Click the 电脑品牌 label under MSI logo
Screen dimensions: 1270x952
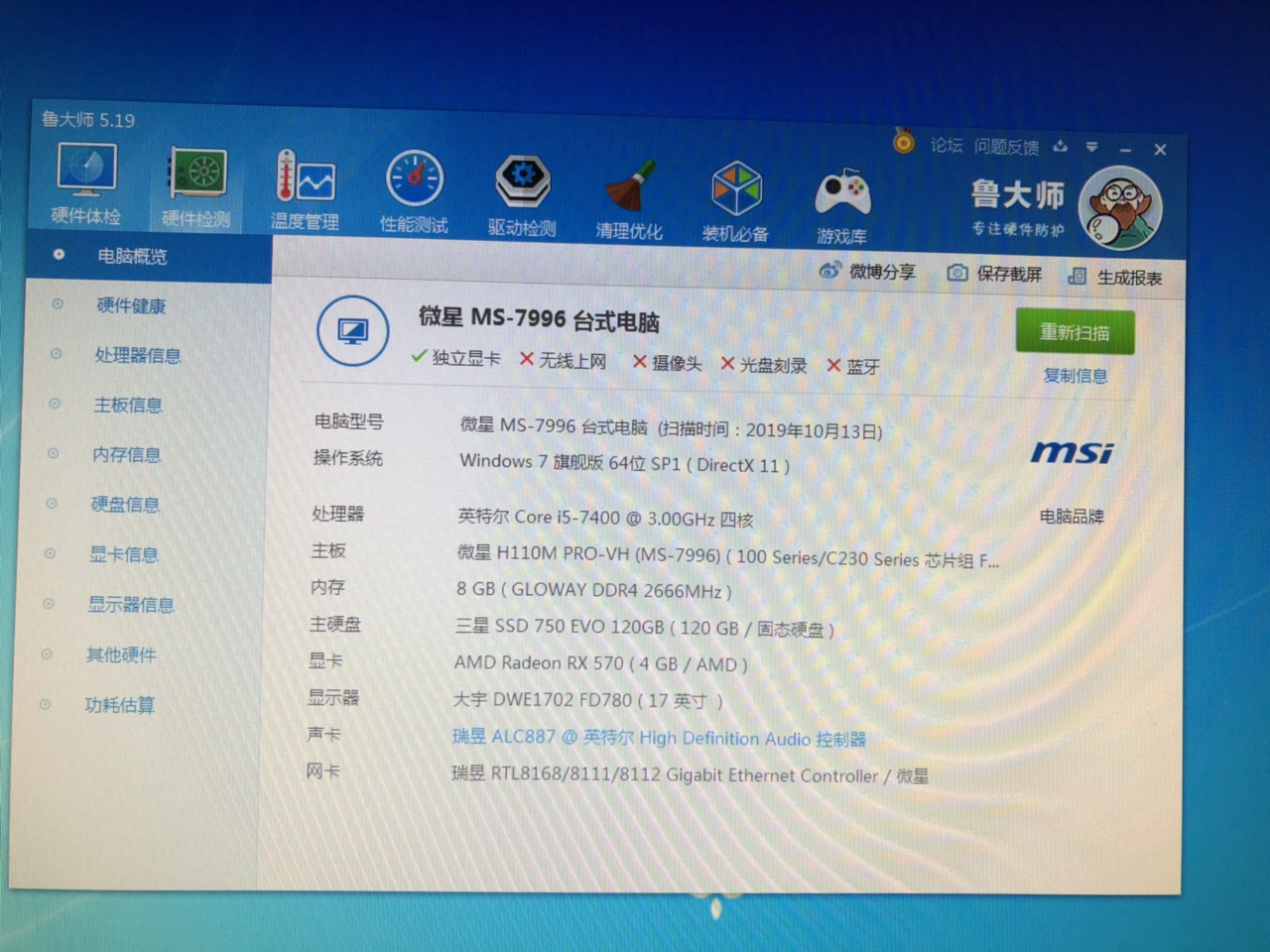(1072, 516)
